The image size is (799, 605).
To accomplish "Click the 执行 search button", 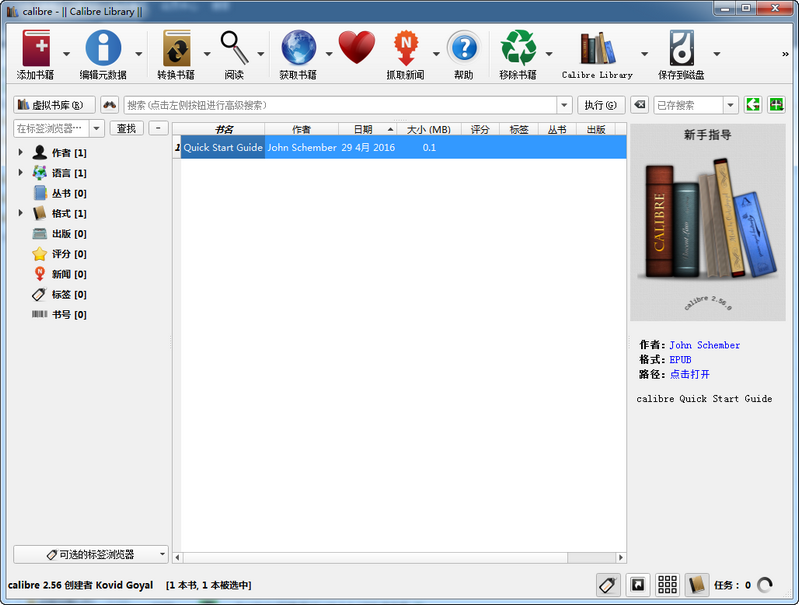I will (x=600, y=105).
